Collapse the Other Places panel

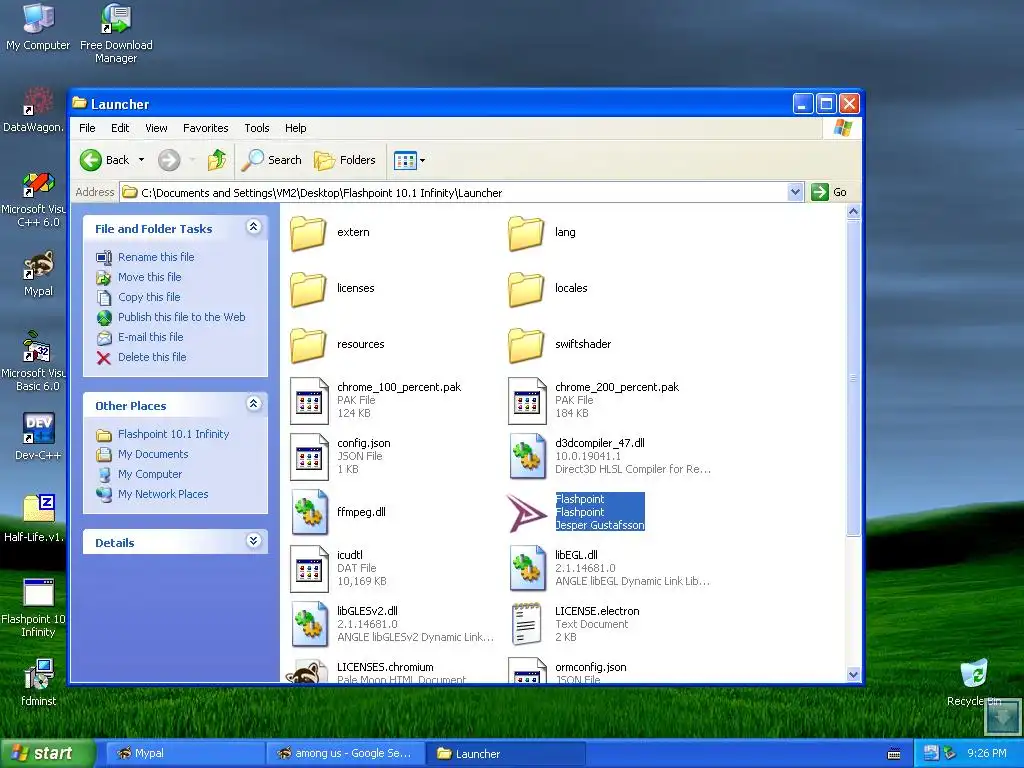(x=253, y=404)
